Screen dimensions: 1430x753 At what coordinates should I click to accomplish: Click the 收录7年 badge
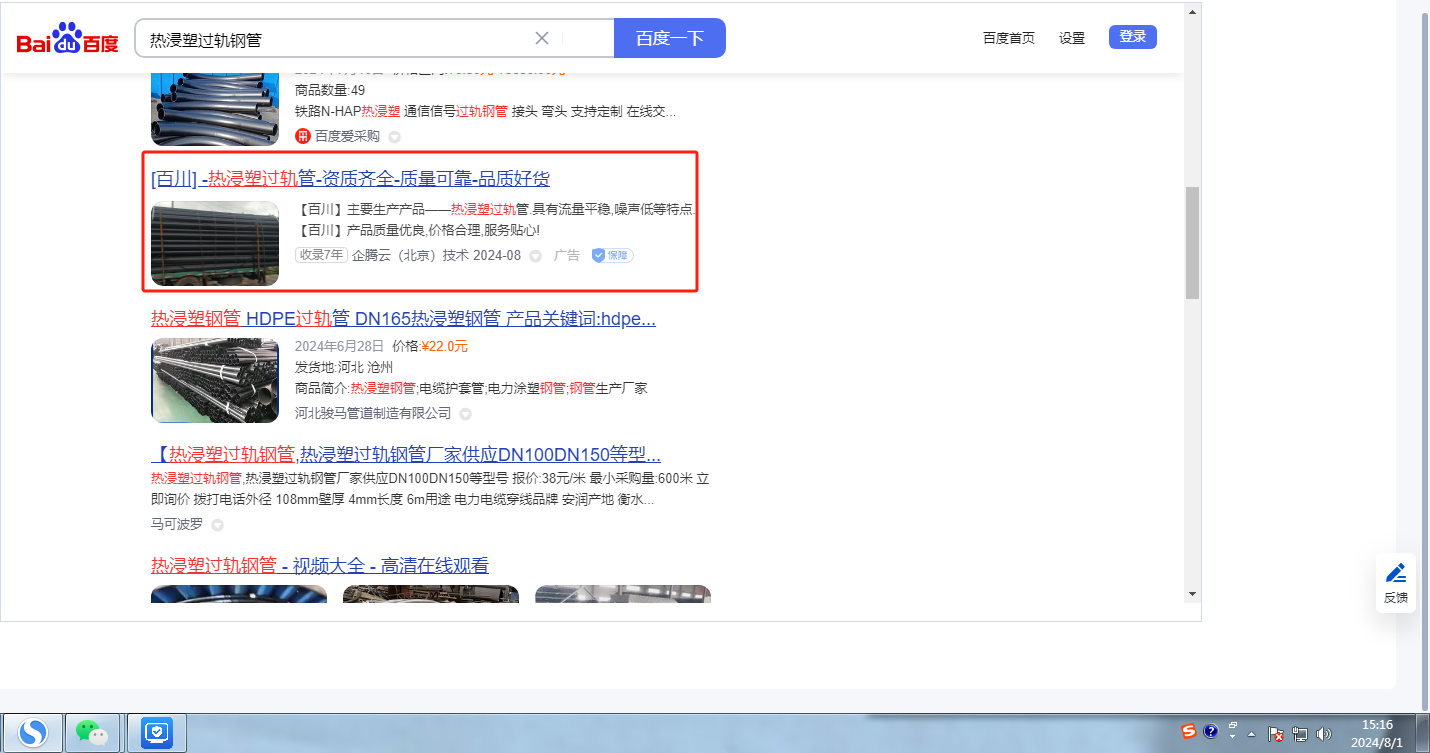coord(321,255)
